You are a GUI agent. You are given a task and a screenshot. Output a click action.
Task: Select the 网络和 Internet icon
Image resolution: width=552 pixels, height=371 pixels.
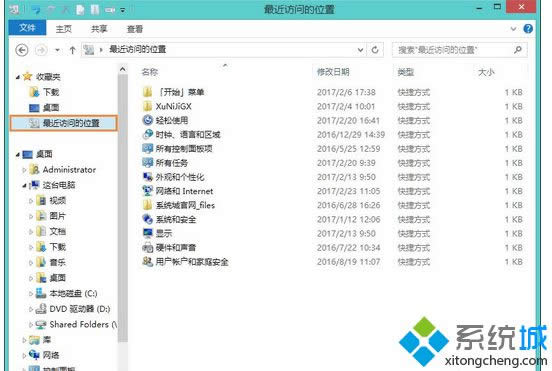pos(148,191)
